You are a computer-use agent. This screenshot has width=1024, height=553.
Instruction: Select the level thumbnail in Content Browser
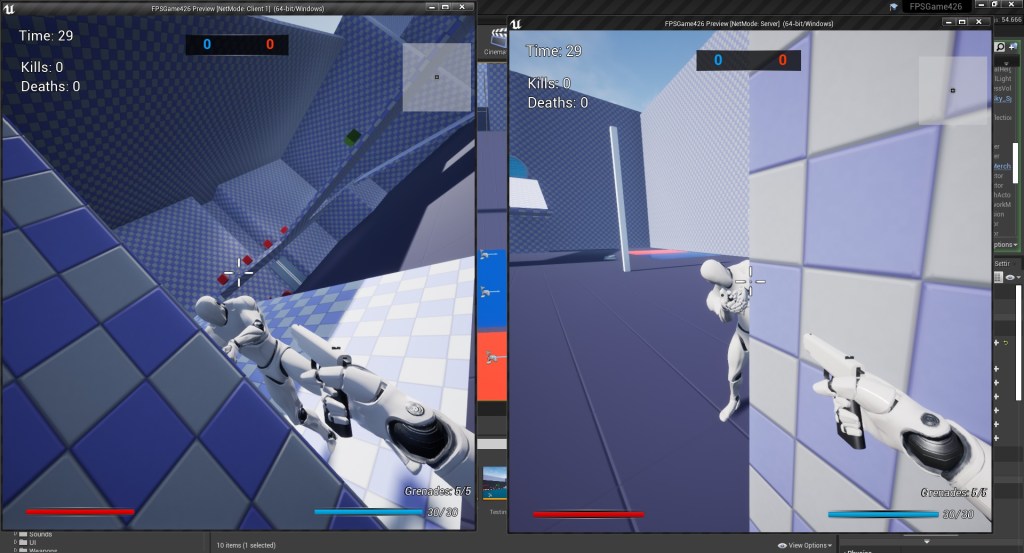click(x=493, y=484)
